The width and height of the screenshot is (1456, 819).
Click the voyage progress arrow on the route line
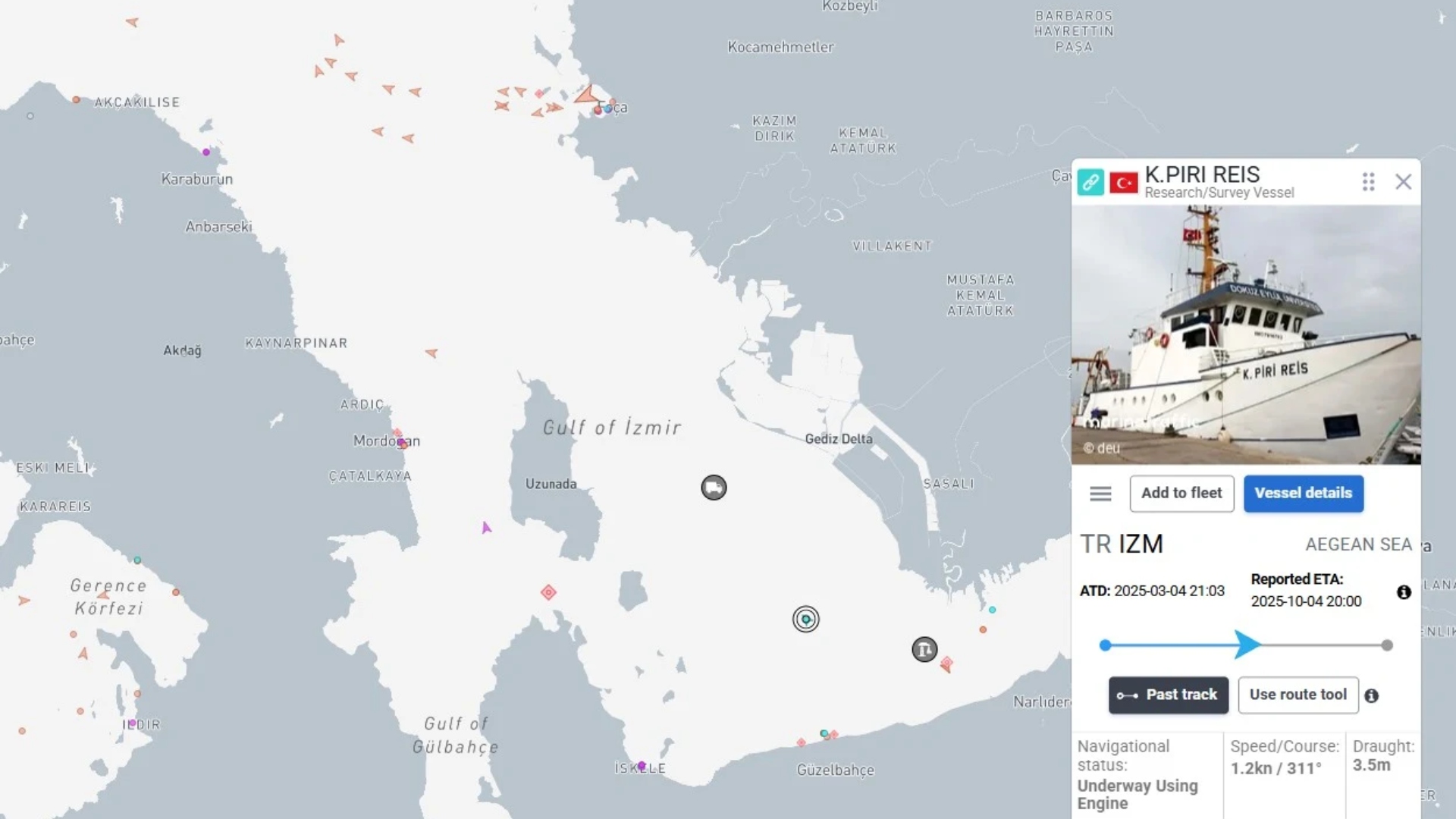click(x=1246, y=645)
